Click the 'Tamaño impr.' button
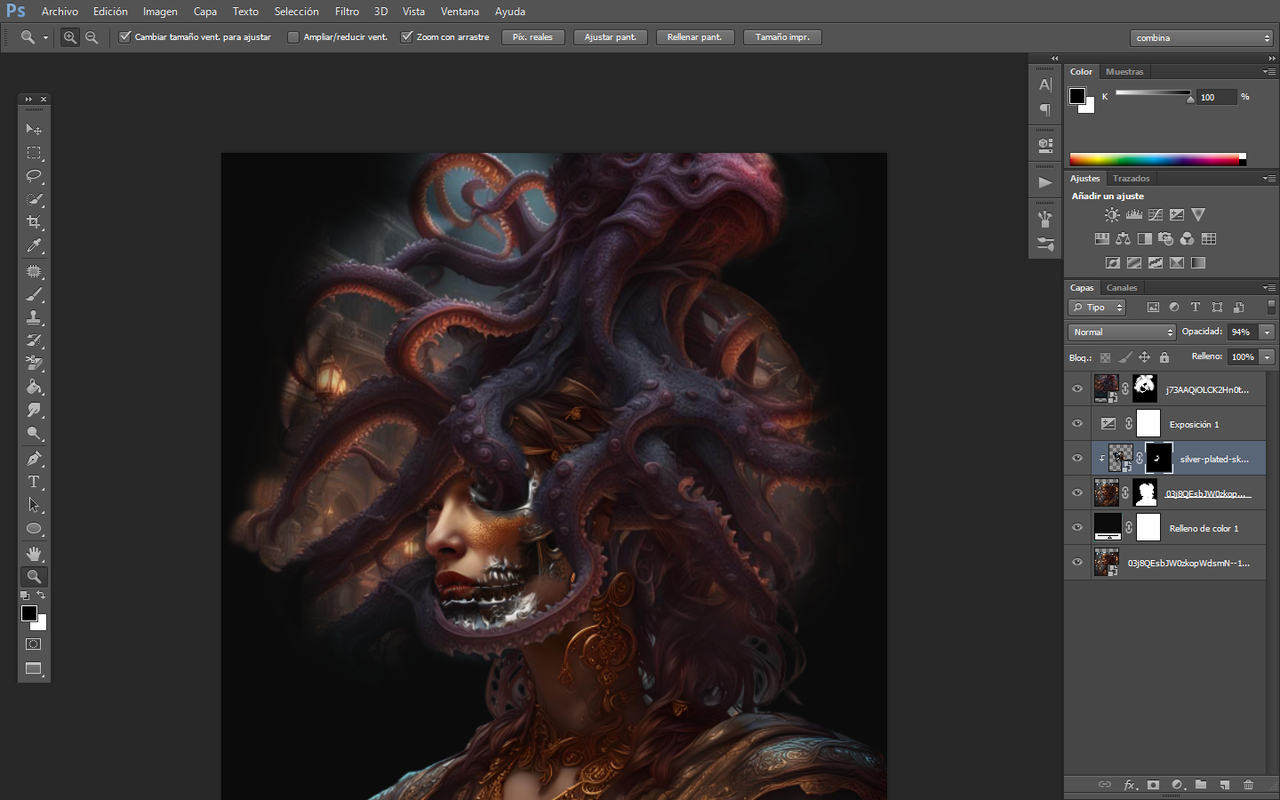This screenshot has width=1280, height=800. coord(783,37)
